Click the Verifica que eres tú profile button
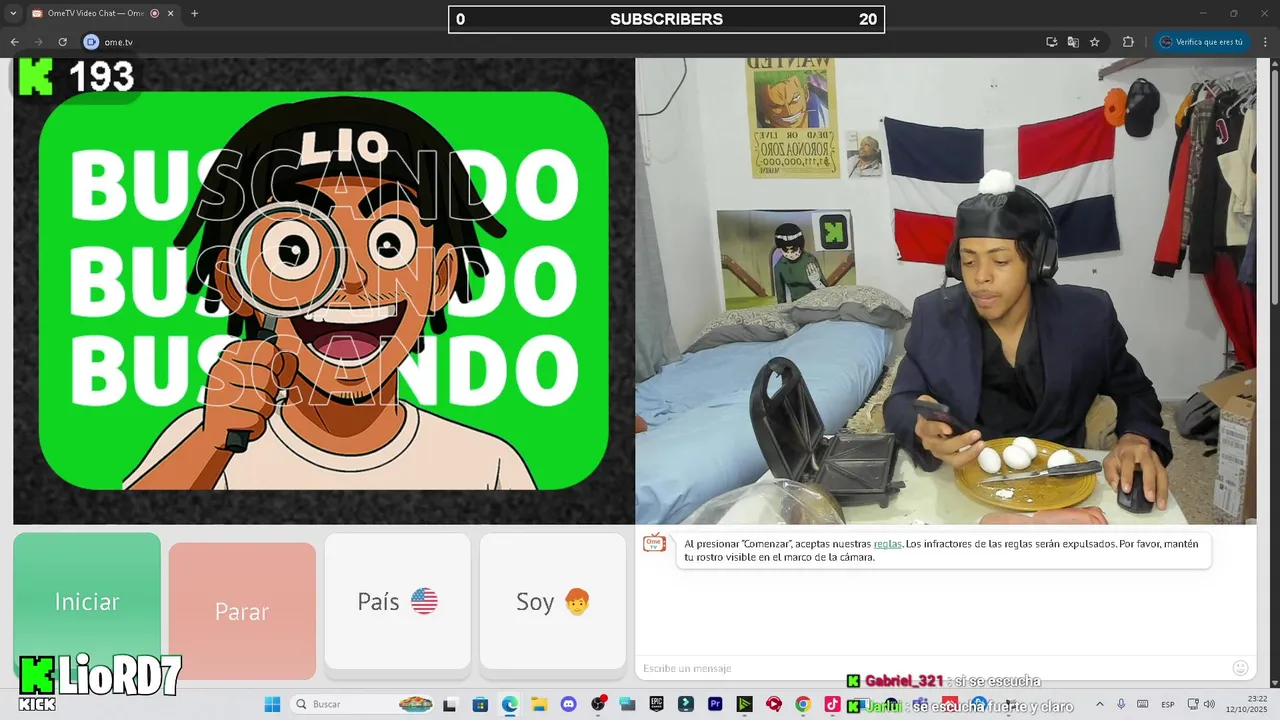The height and width of the screenshot is (720, 1280). pos(1204,42)
